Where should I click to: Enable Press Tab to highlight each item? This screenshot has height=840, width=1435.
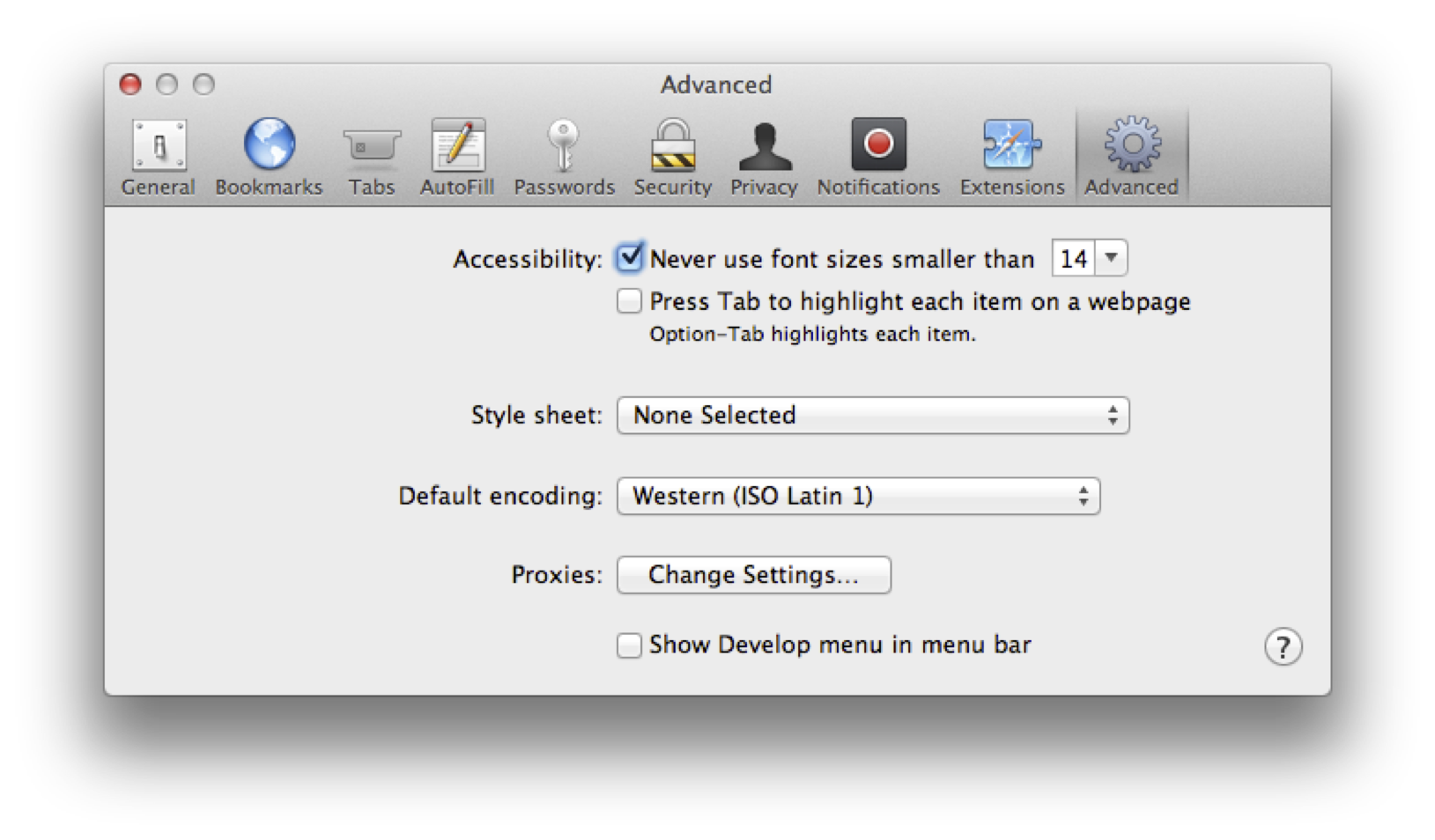pos(629,301)
